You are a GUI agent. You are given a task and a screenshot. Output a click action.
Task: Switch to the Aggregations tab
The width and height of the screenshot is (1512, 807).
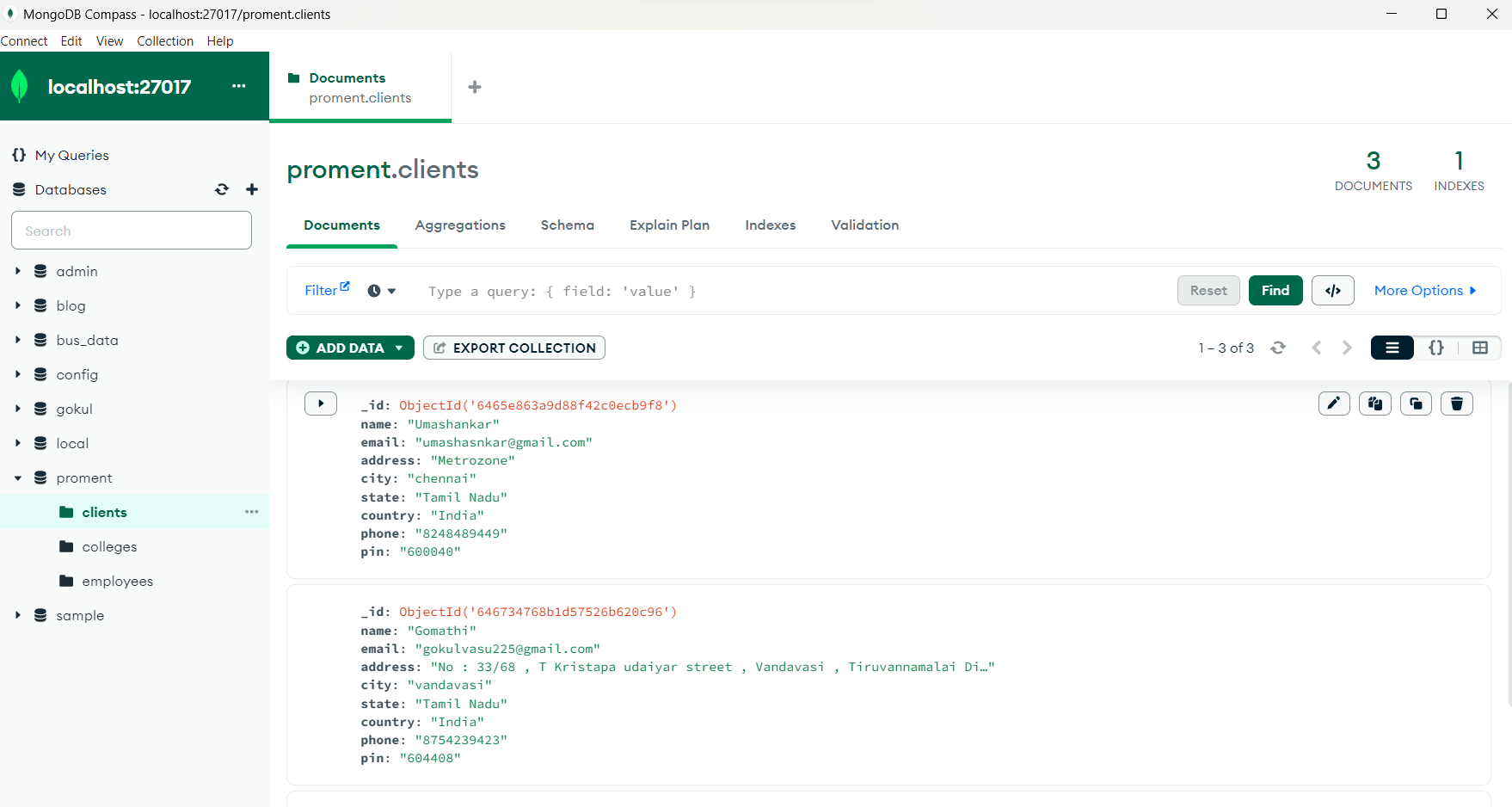460,225
